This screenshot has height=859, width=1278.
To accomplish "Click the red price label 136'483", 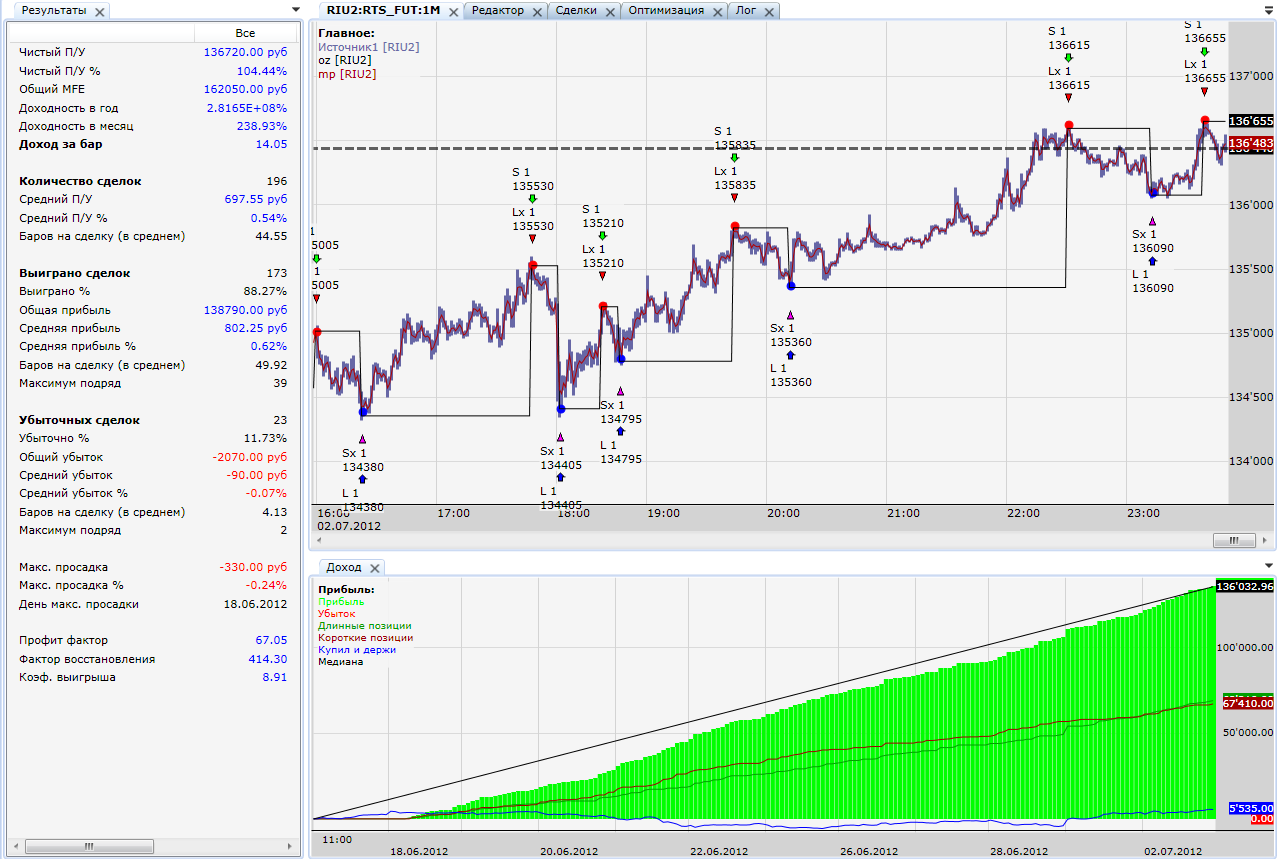I will tap(1250, 144).
